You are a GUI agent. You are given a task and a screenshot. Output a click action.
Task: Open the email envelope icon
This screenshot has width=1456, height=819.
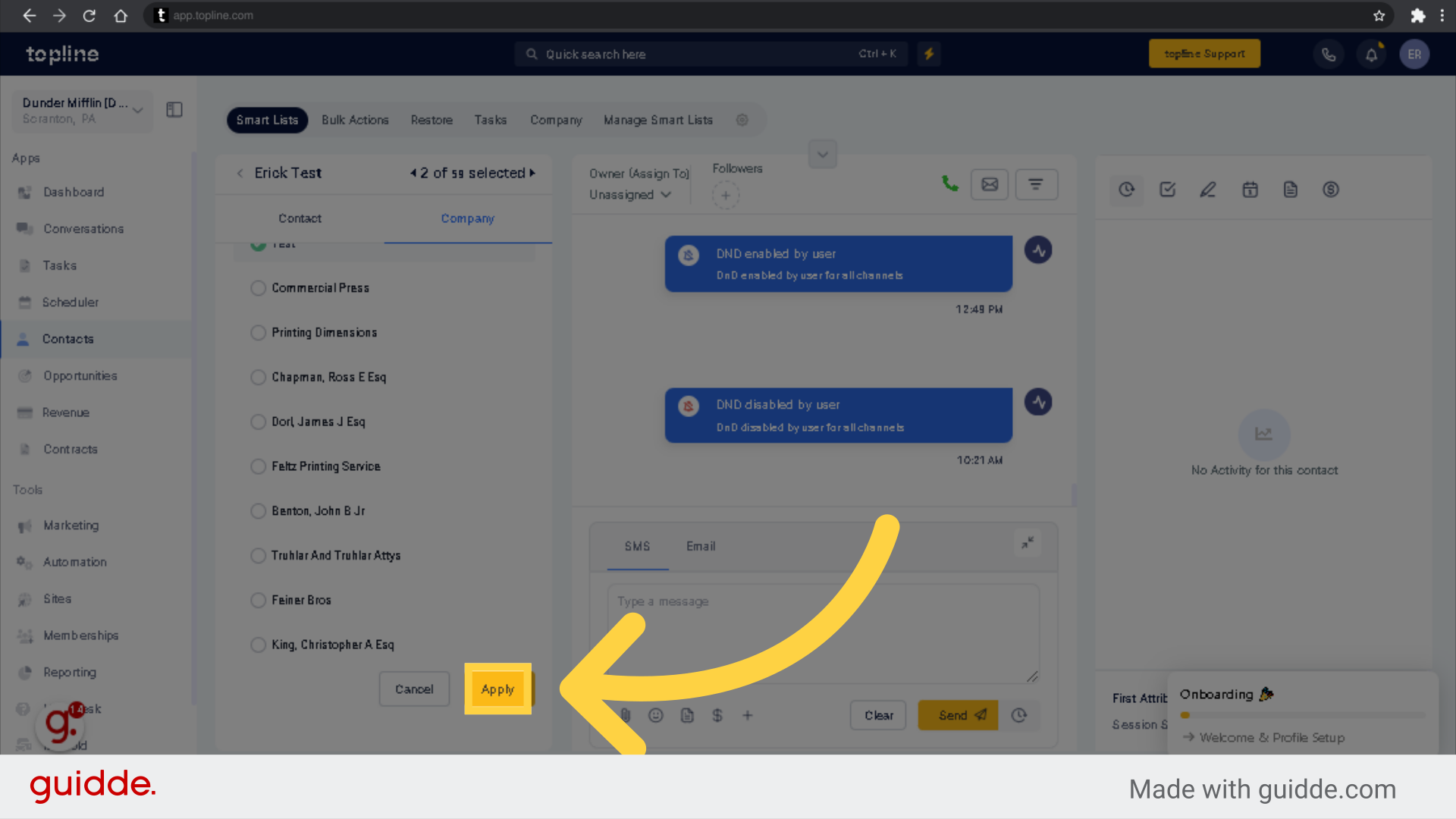990,184
